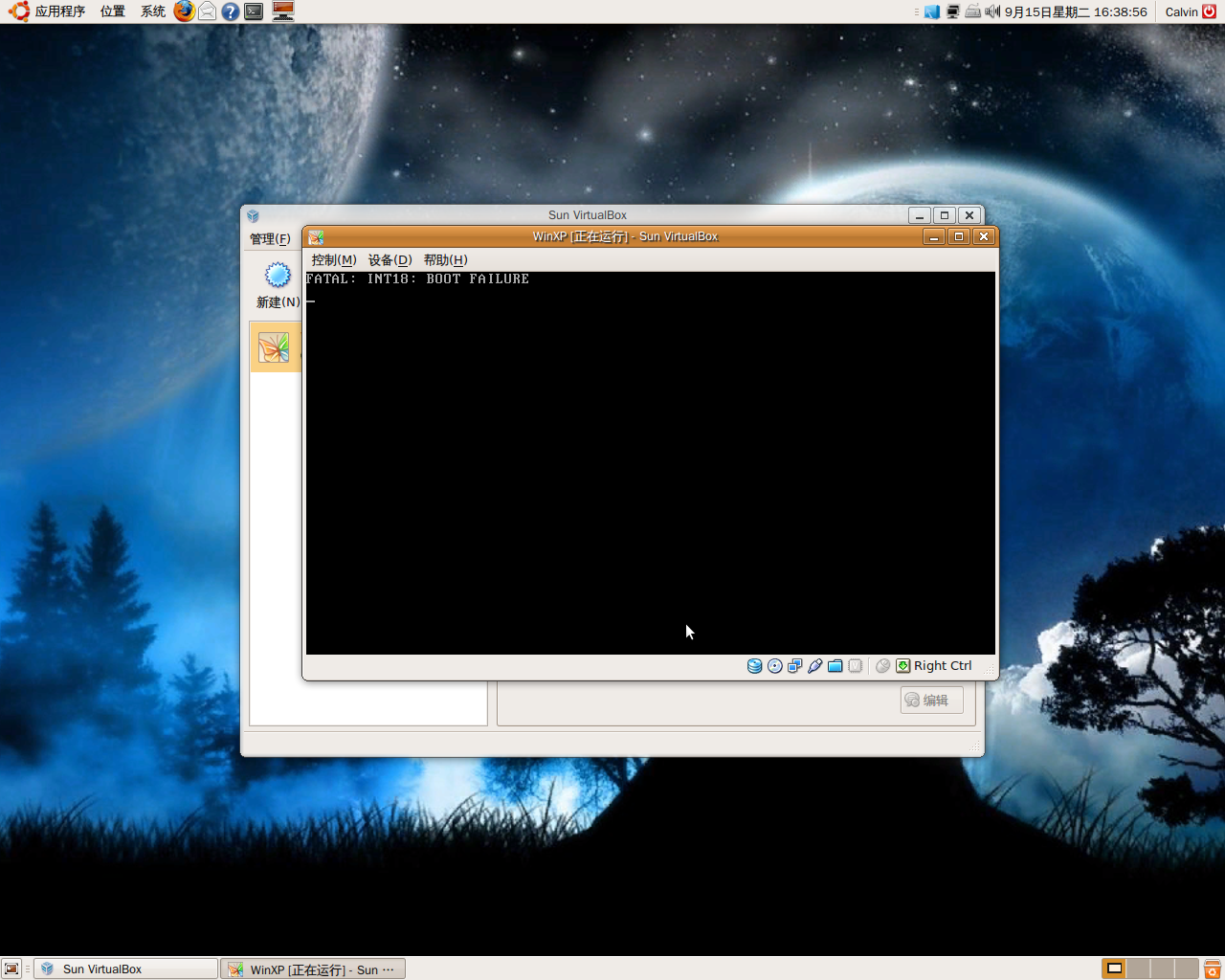Open the network monitor tray icon
The width and height of the screenshot is (1225, 980).
(953, 12)
